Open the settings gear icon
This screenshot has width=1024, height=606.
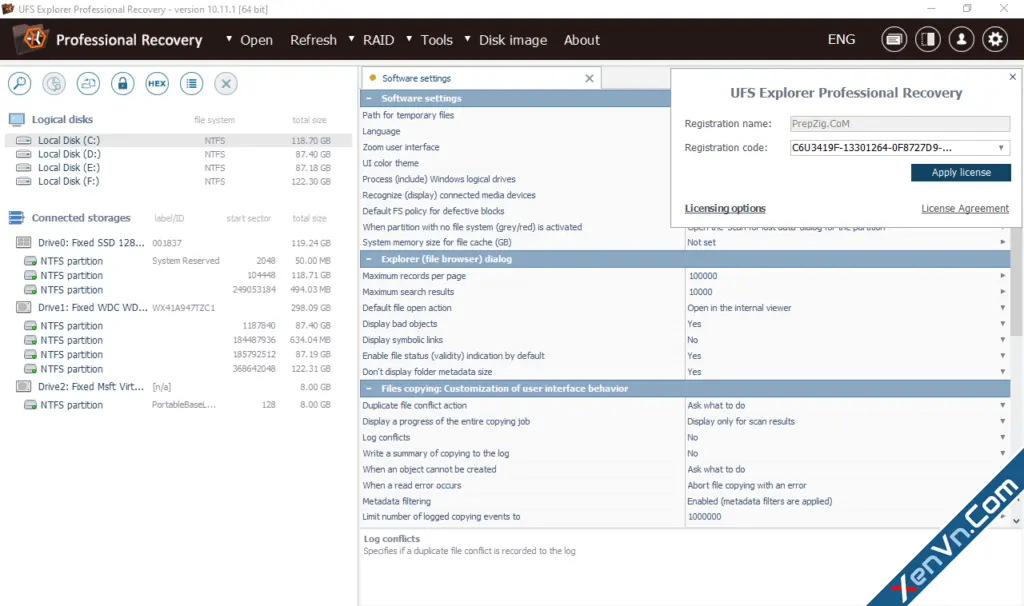995,40
